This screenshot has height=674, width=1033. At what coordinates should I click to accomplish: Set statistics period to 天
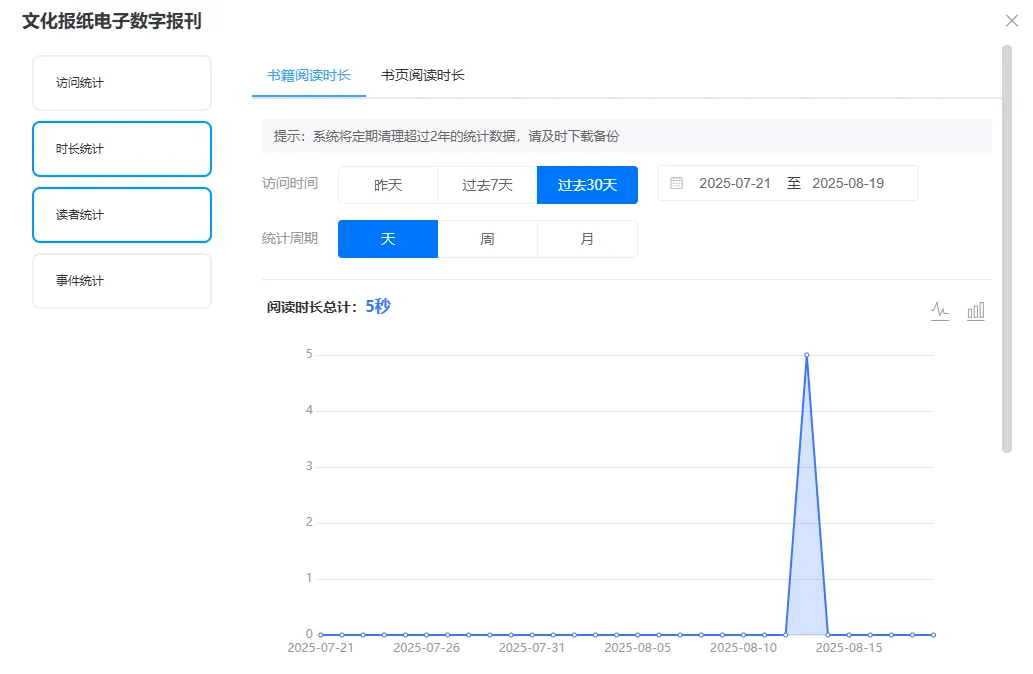(x=388, y=239)
